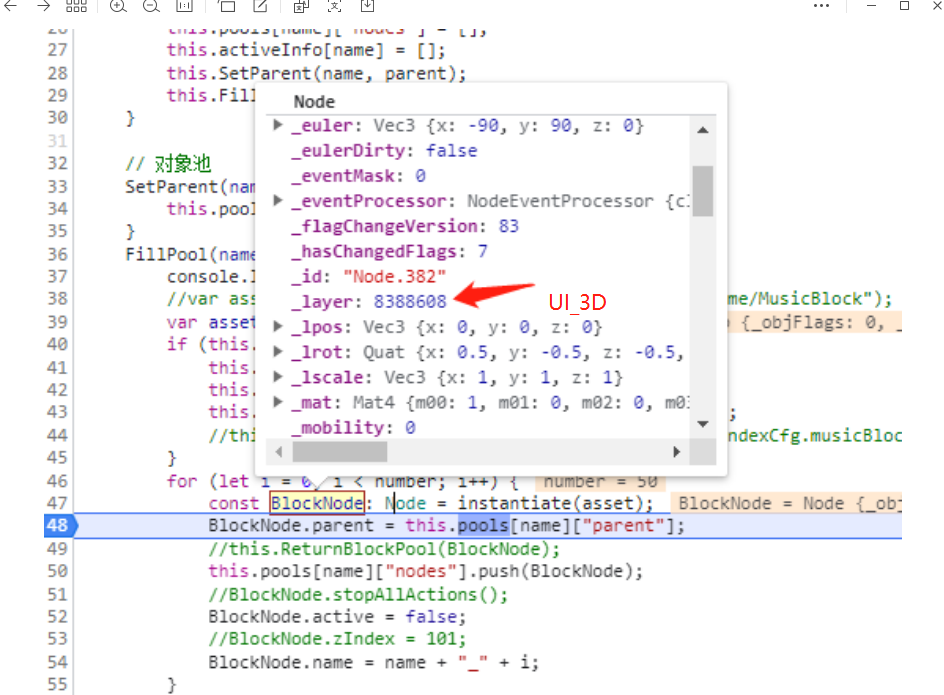Screen dimensions: 944x695
Task: Click the tooltip scroll-down arrow
Action: pyautogui.click(x=703, y=424)
